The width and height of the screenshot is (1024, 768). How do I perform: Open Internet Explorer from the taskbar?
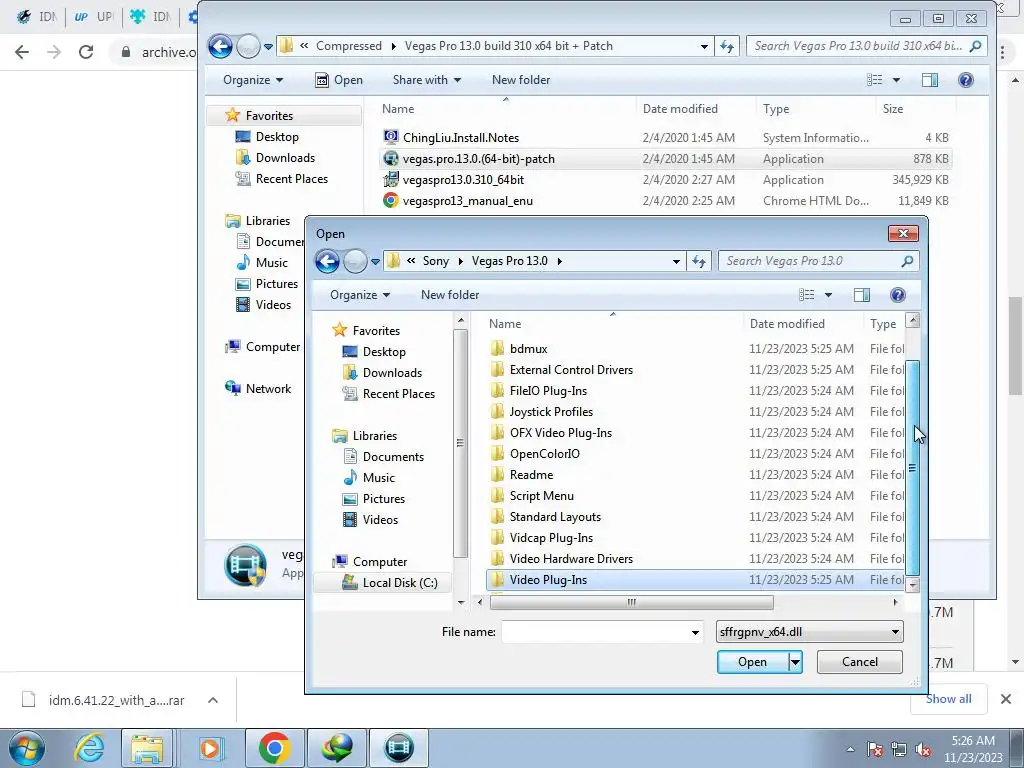90,748
